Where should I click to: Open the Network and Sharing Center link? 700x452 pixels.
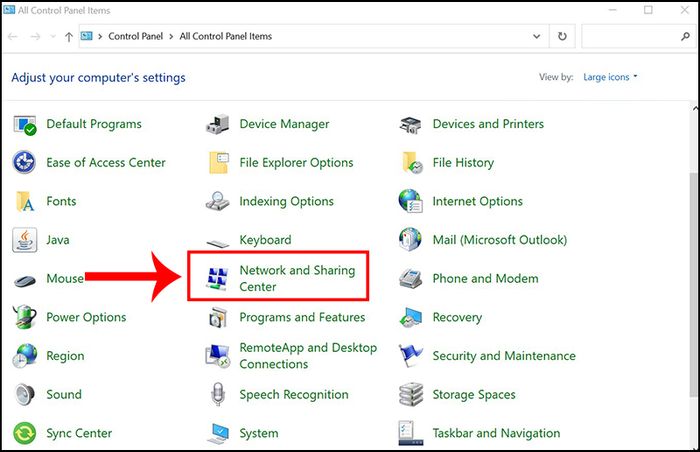[x=297, y=278]
